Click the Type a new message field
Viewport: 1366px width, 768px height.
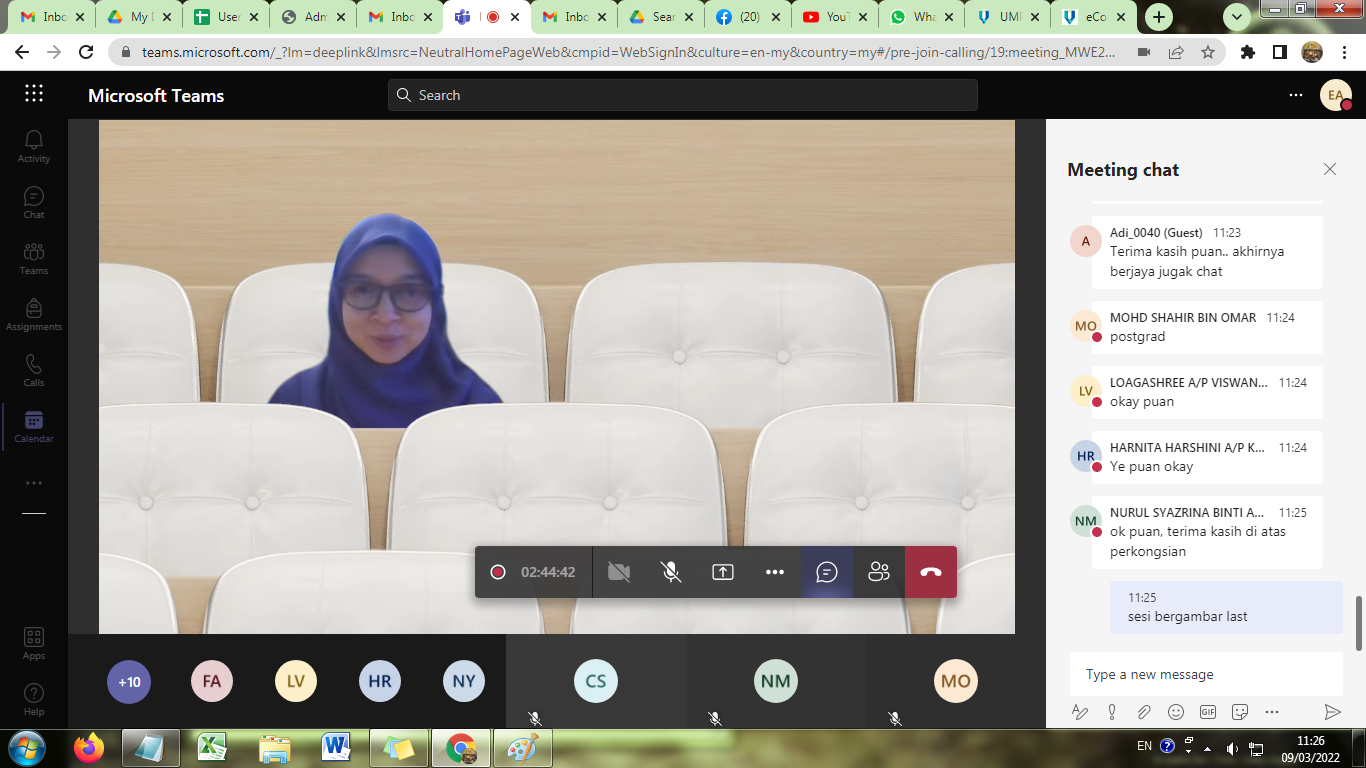click(x=1206, y=674)
